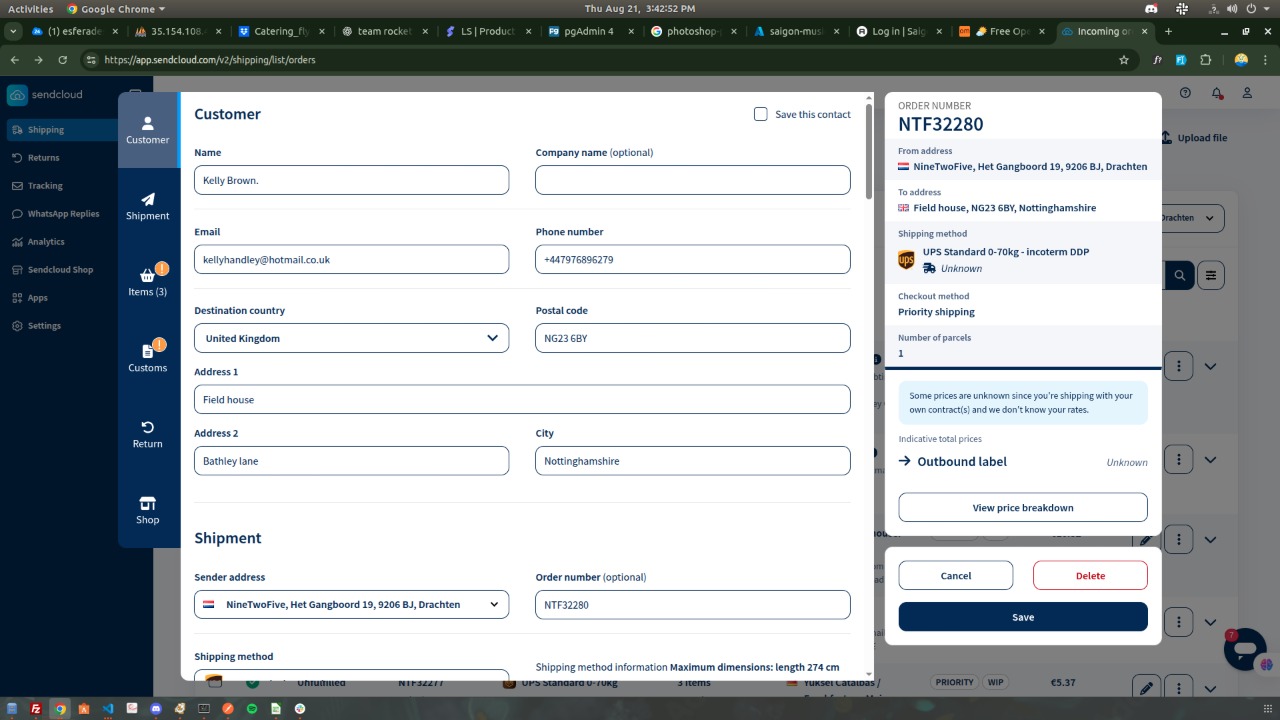Screen dimensions: 1280x720
Task: Click the Save button
Action: coord(1022,617)
